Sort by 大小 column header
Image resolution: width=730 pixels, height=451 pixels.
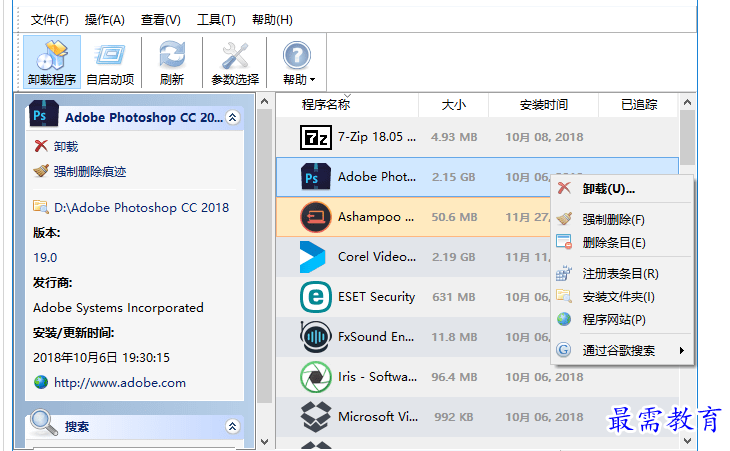click(x=453, y=105)
